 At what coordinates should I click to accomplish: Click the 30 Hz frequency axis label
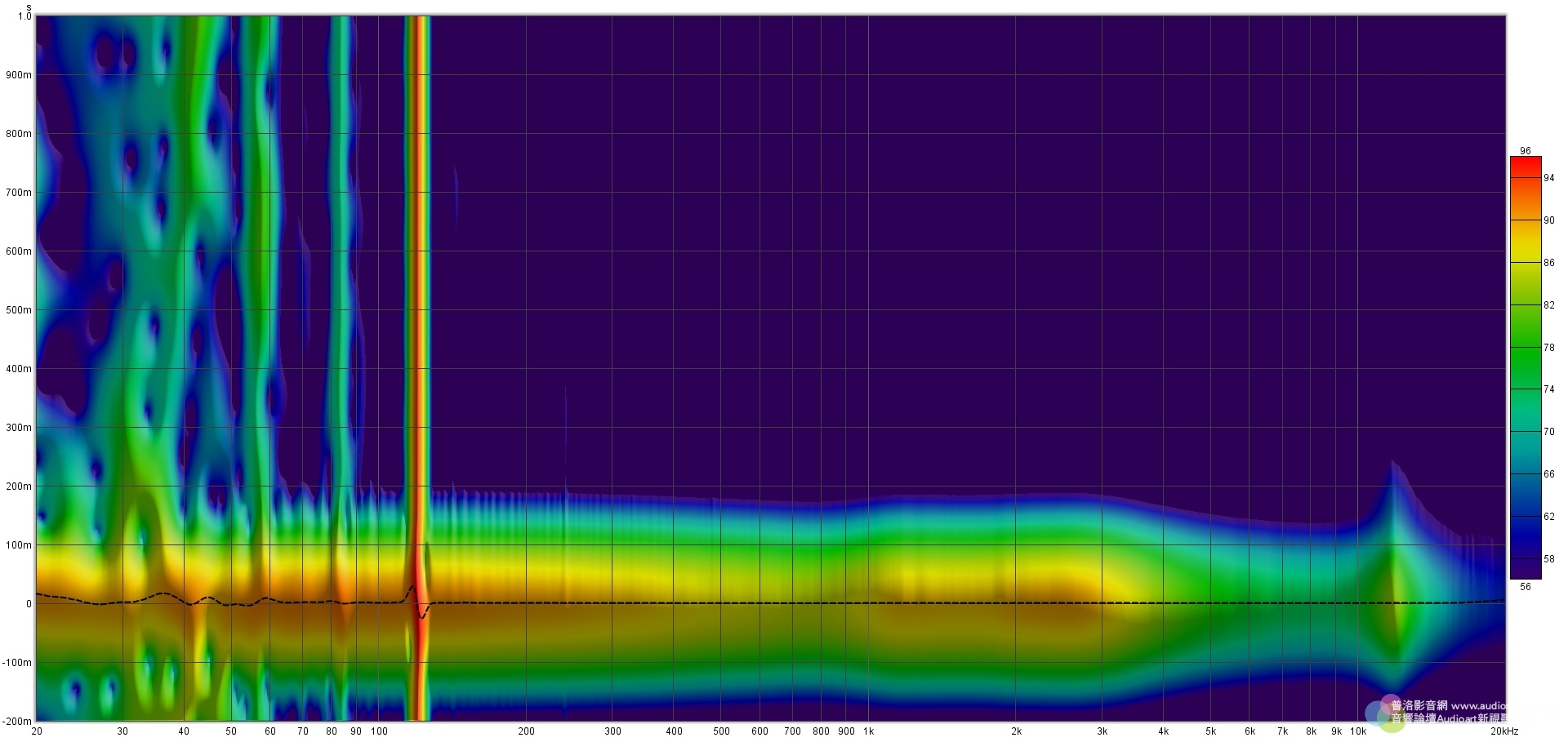tap(122, 731)
